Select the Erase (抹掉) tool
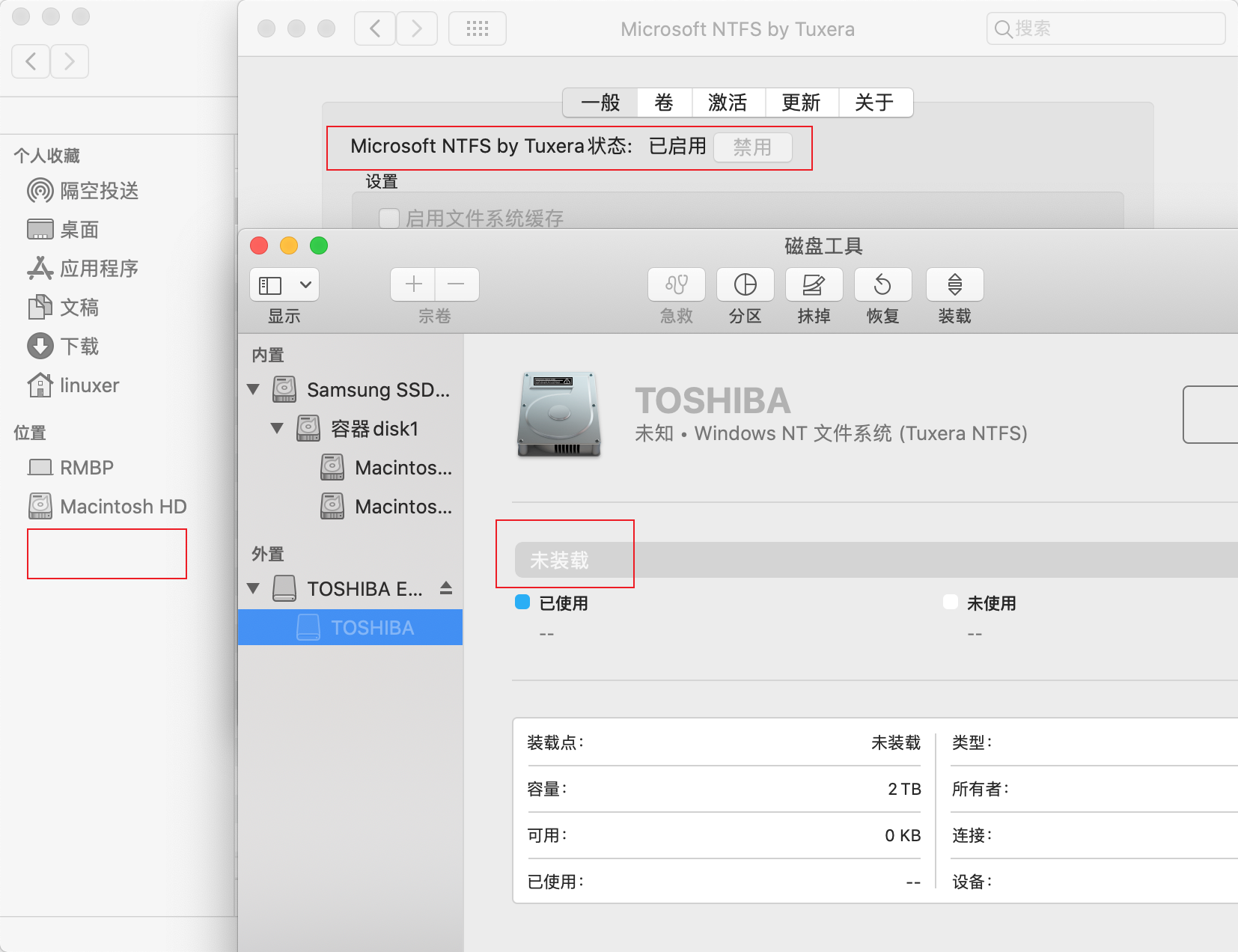This screenshot has width=1238, height=952. pos(814,296)
